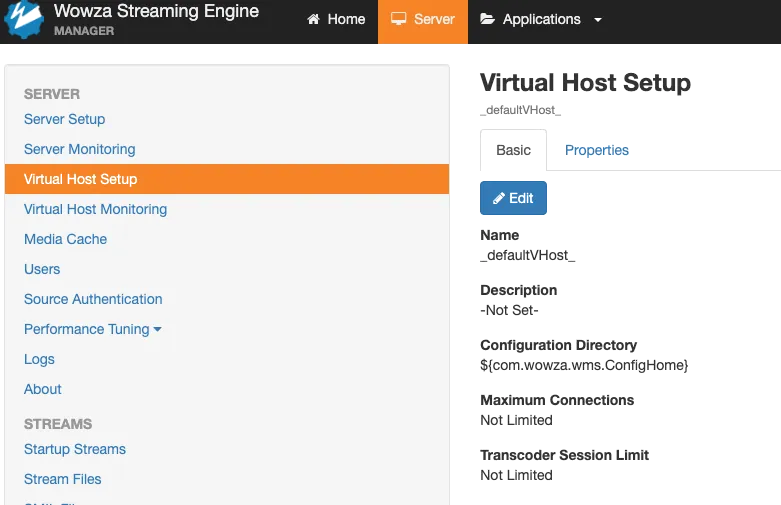Expand the Applications dropdown chevron
Image resolution: width=781 pixels, height=505 pixels.
[x=598, y=20]
